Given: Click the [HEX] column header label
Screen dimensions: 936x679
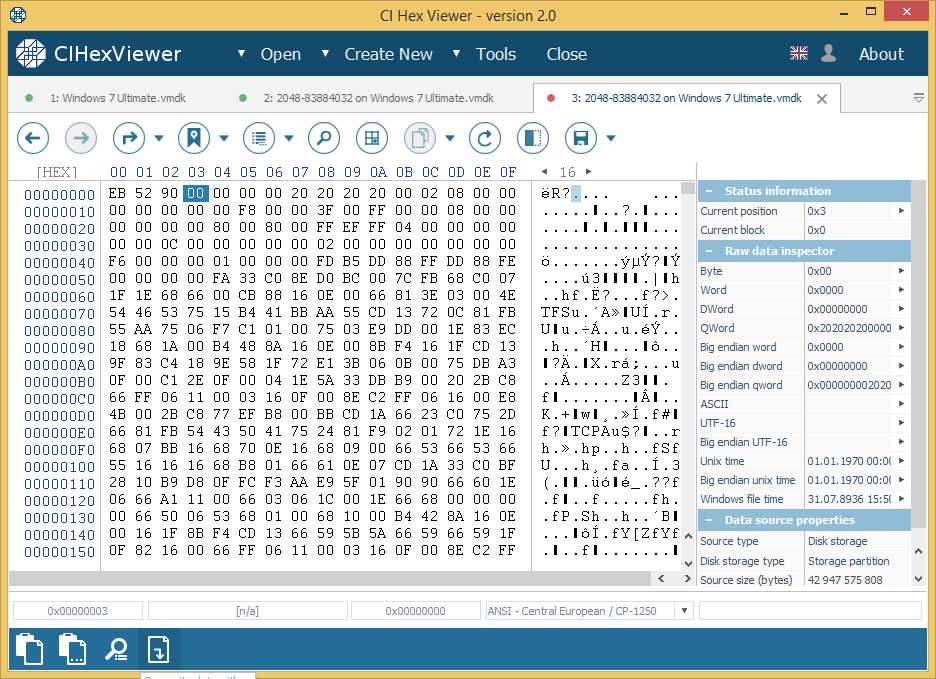Looking at the screenshot, I should (57, 172).
